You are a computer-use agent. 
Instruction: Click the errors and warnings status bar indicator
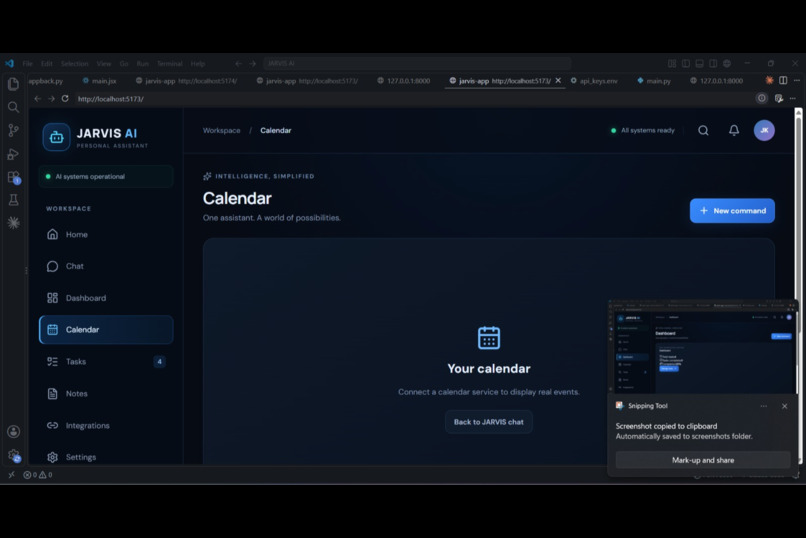38,475
